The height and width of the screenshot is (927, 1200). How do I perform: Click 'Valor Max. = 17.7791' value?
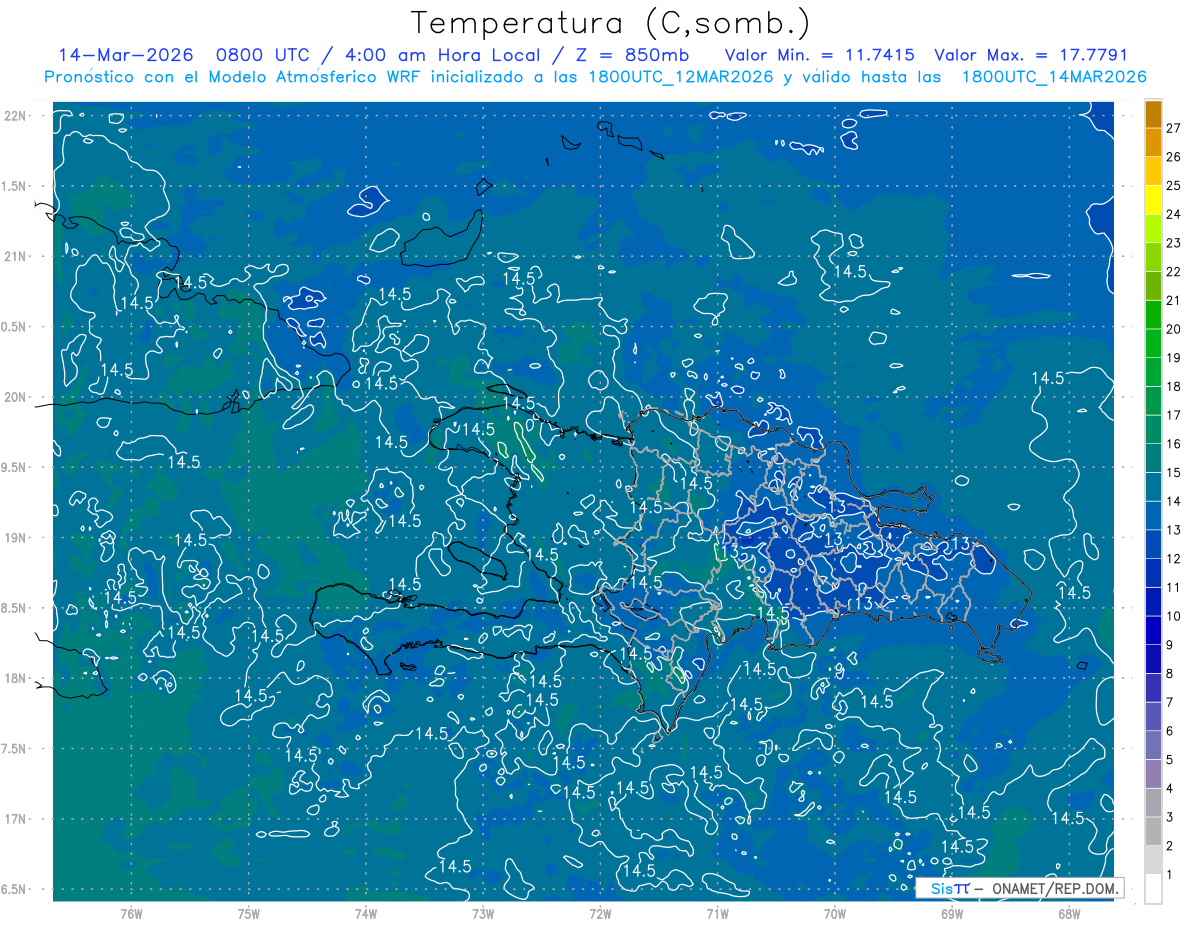(x=1031, y=55)
